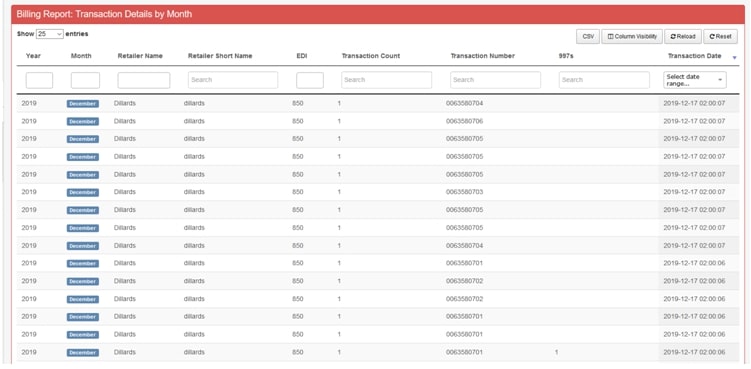Click the Transaction Number search field
This screenshot has width=751, height=369.
coord(495,80)
